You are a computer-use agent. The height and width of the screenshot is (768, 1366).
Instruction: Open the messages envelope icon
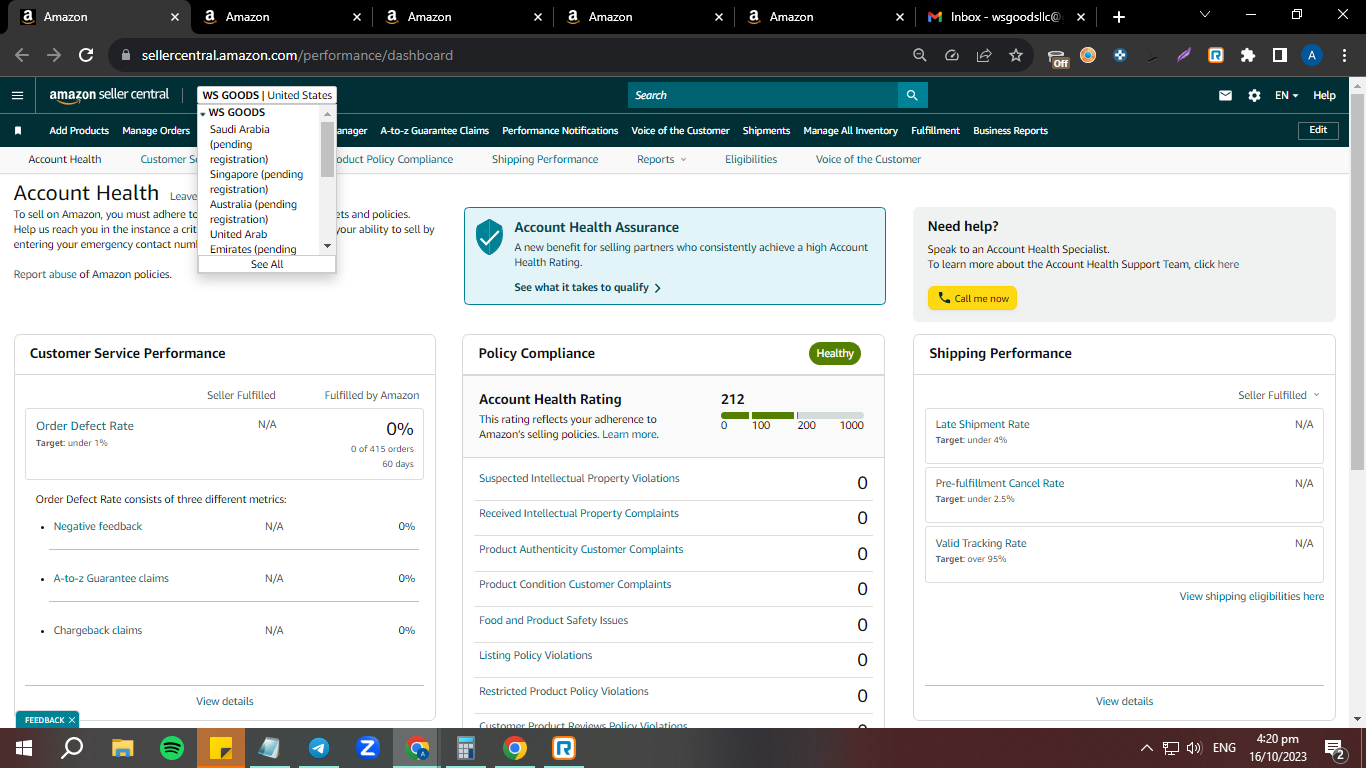(1225, 96)
